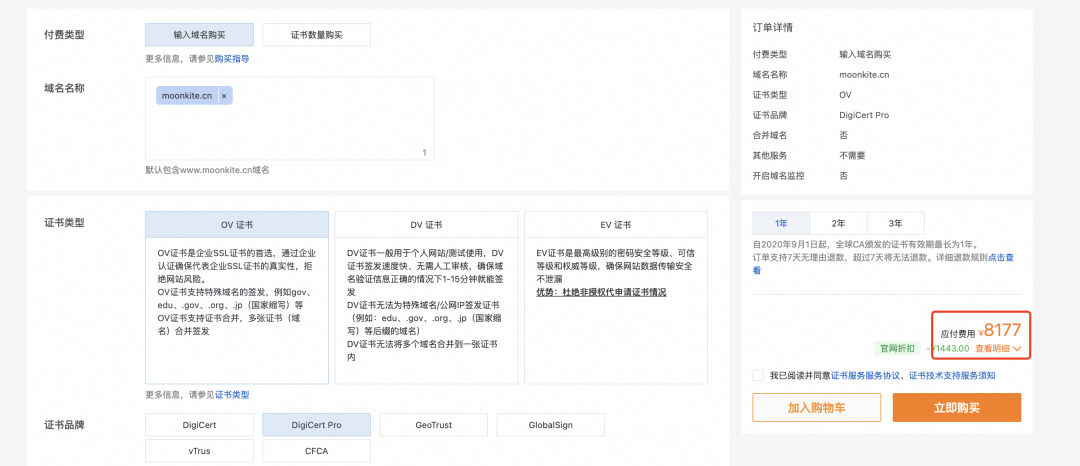Screen dimensions: 1080x466
Task: Select the vTrus brand
Action: coord(199,451)
